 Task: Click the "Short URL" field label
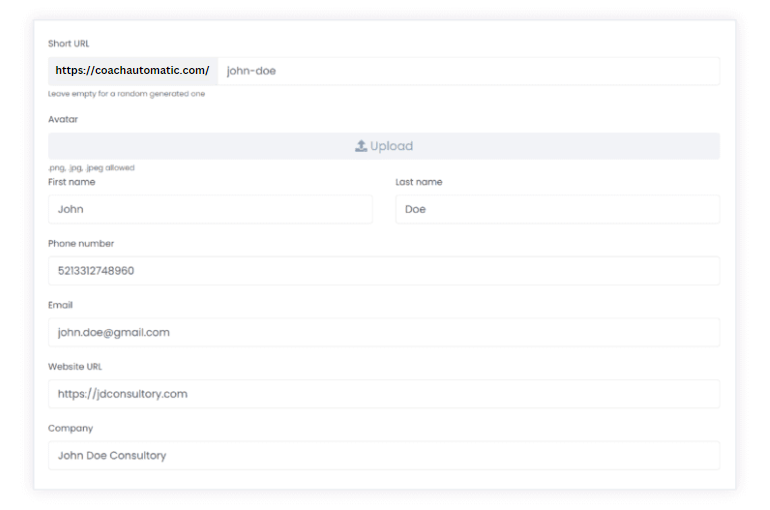point(68,44)
